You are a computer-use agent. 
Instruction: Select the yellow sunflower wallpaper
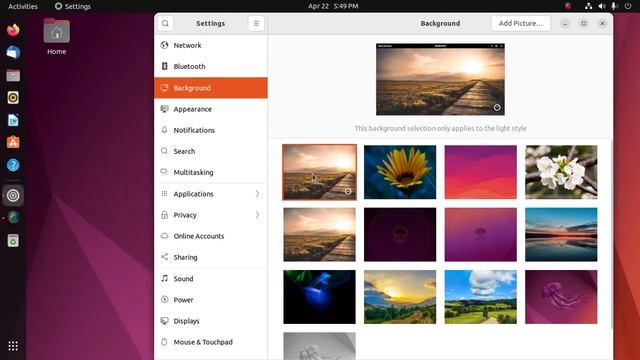tap(400, 172)
